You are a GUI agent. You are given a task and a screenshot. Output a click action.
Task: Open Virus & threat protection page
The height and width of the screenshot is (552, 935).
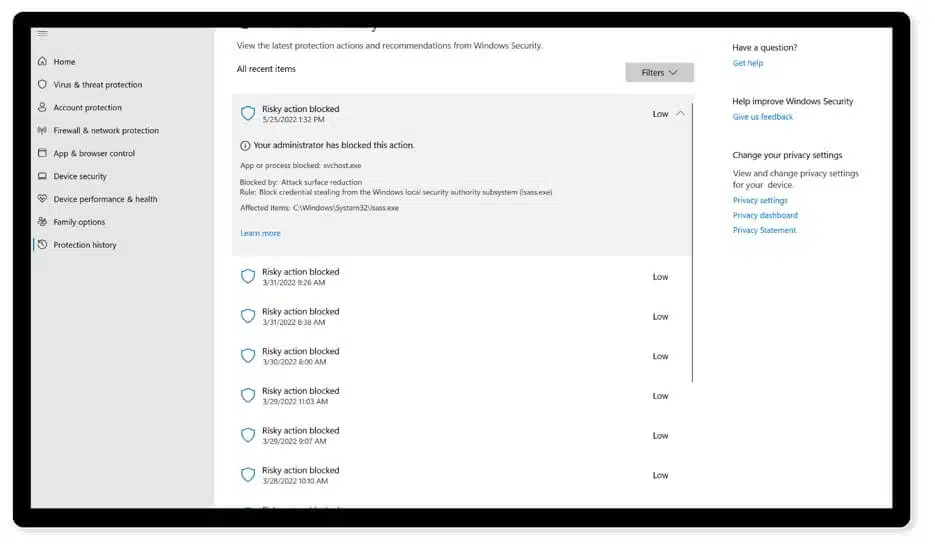[98, 85]
